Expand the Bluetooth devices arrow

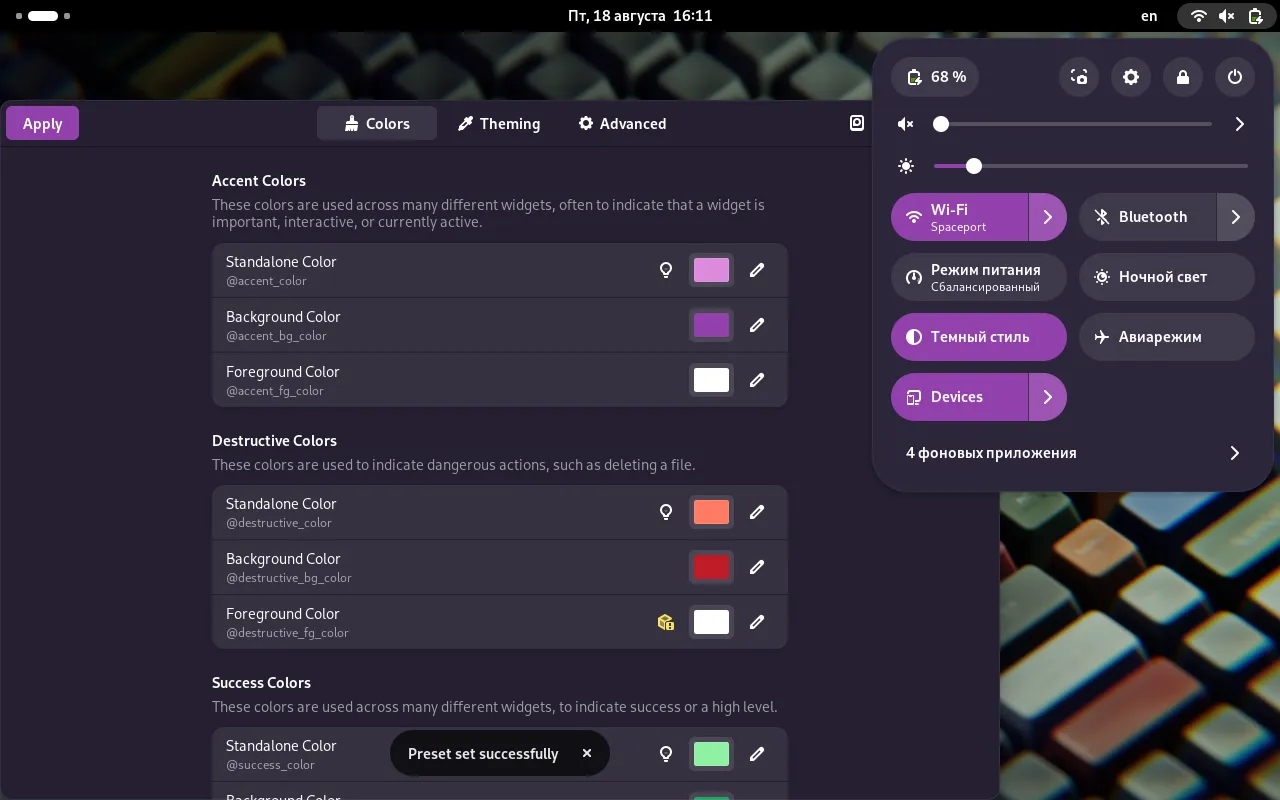pos(1235,217)
